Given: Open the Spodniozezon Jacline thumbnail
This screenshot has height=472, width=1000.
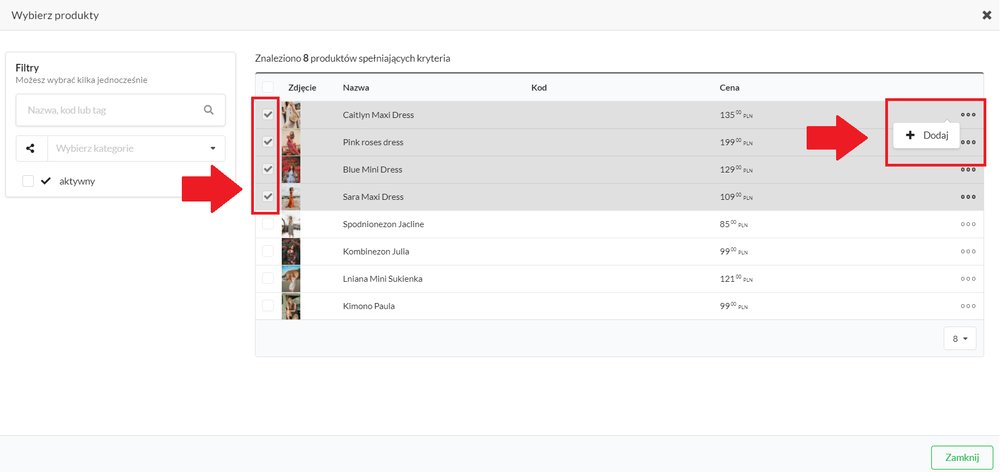Looking at the screenshot, I should coord(291,224).
